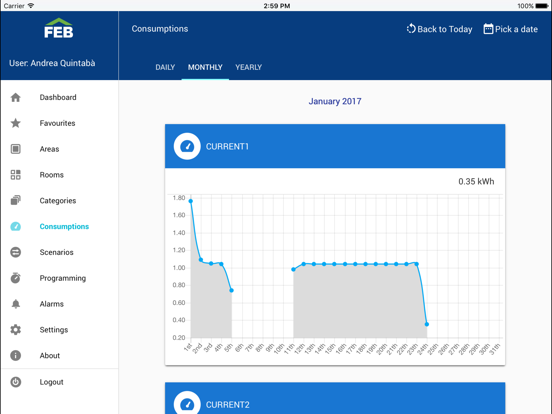The width and height of the screenshot is (552, 414).
Task: Click Logout text
Action: tap(51, 382)
